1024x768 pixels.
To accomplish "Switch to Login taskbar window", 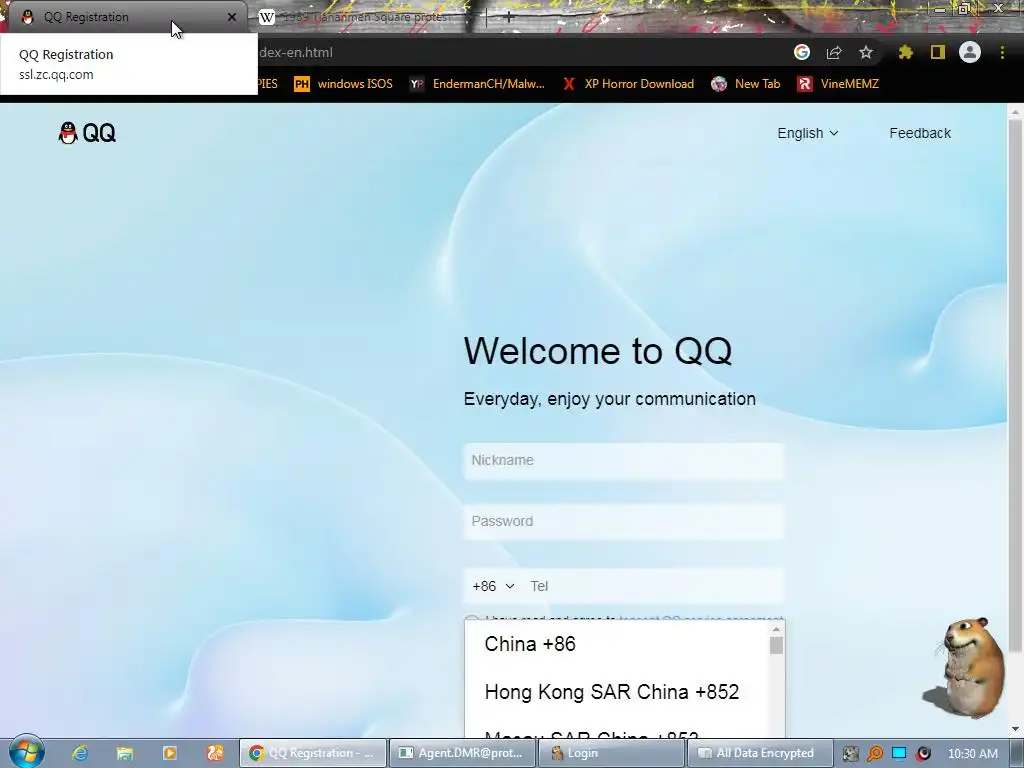I will [x=611, y=753].
